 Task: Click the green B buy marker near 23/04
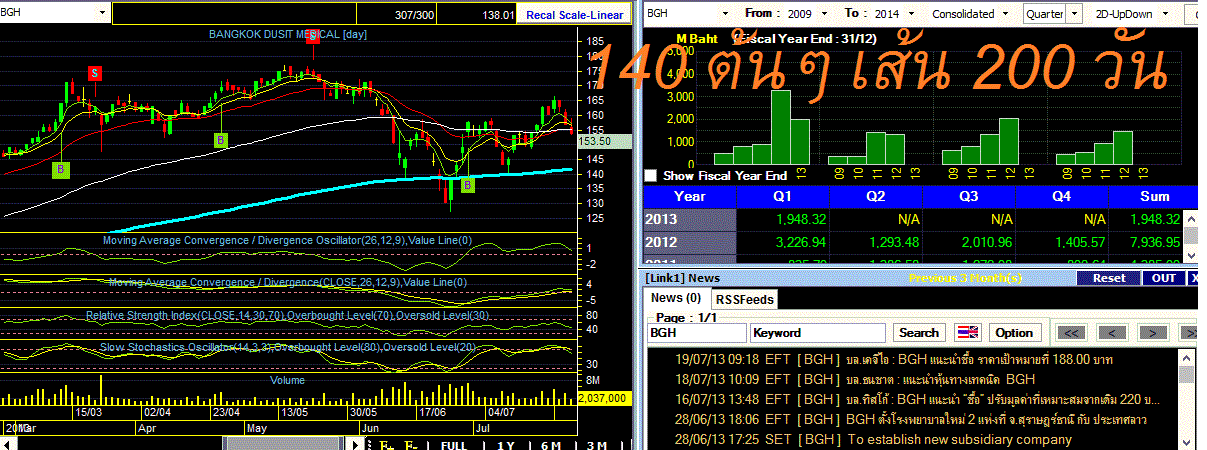(221, 140)
